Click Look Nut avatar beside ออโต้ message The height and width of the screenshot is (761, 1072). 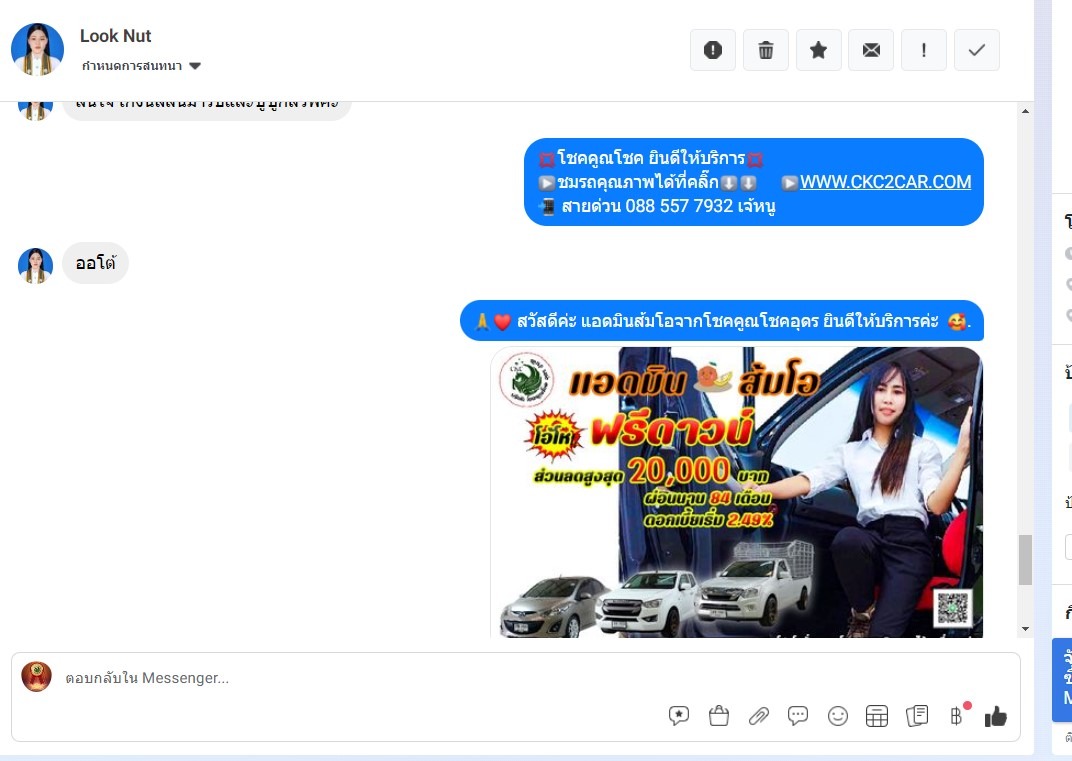pyautogui.click(x=36, y=265)
